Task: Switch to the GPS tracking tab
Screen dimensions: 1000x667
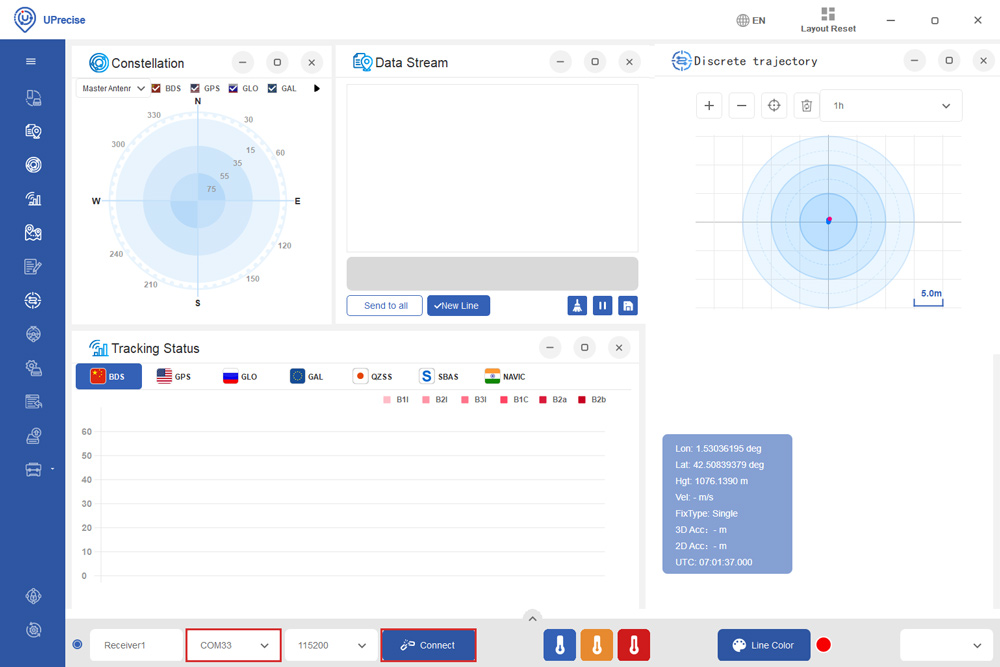Action: 173,377
